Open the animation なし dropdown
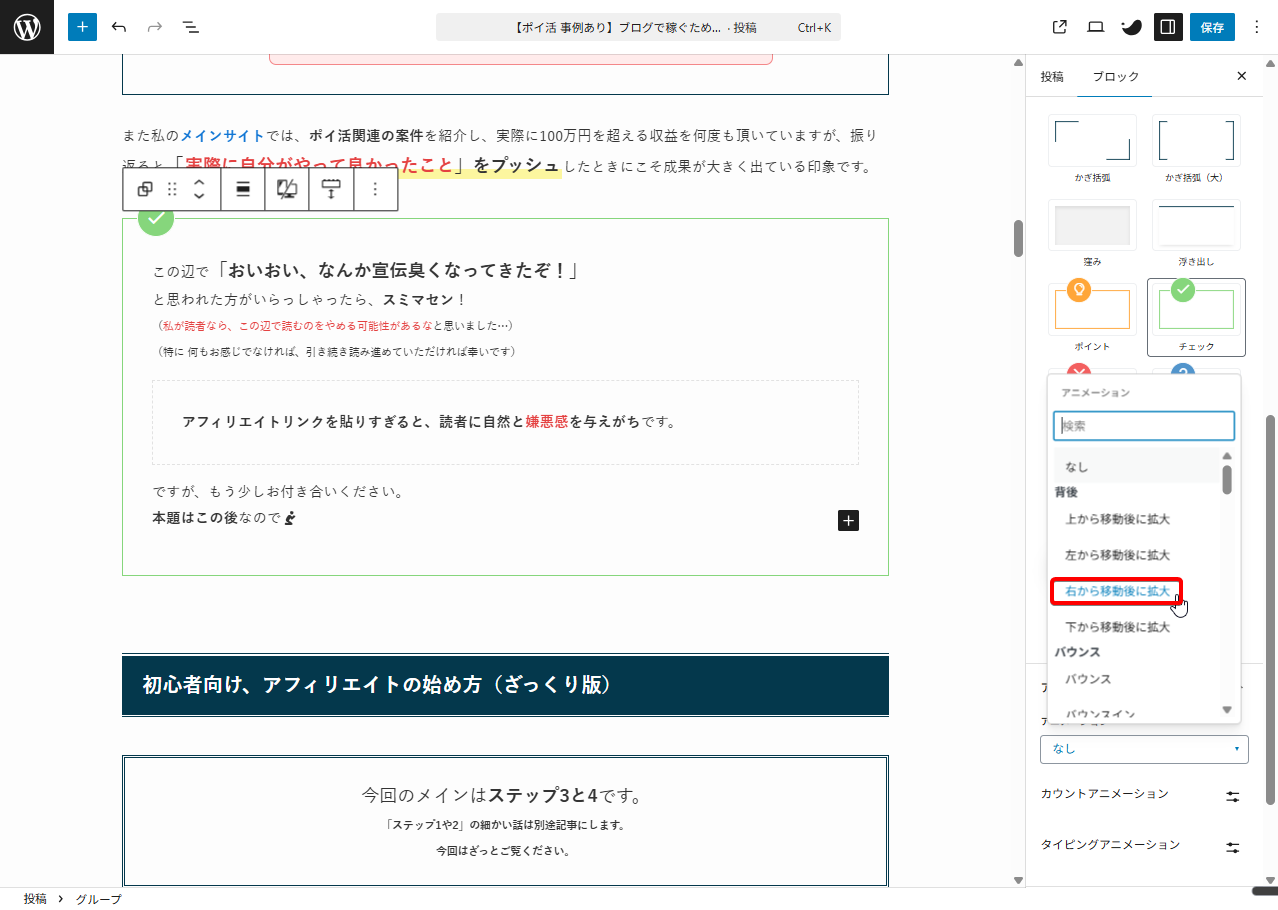Viewport: 1278px width, 910px height. (1144, 748)
